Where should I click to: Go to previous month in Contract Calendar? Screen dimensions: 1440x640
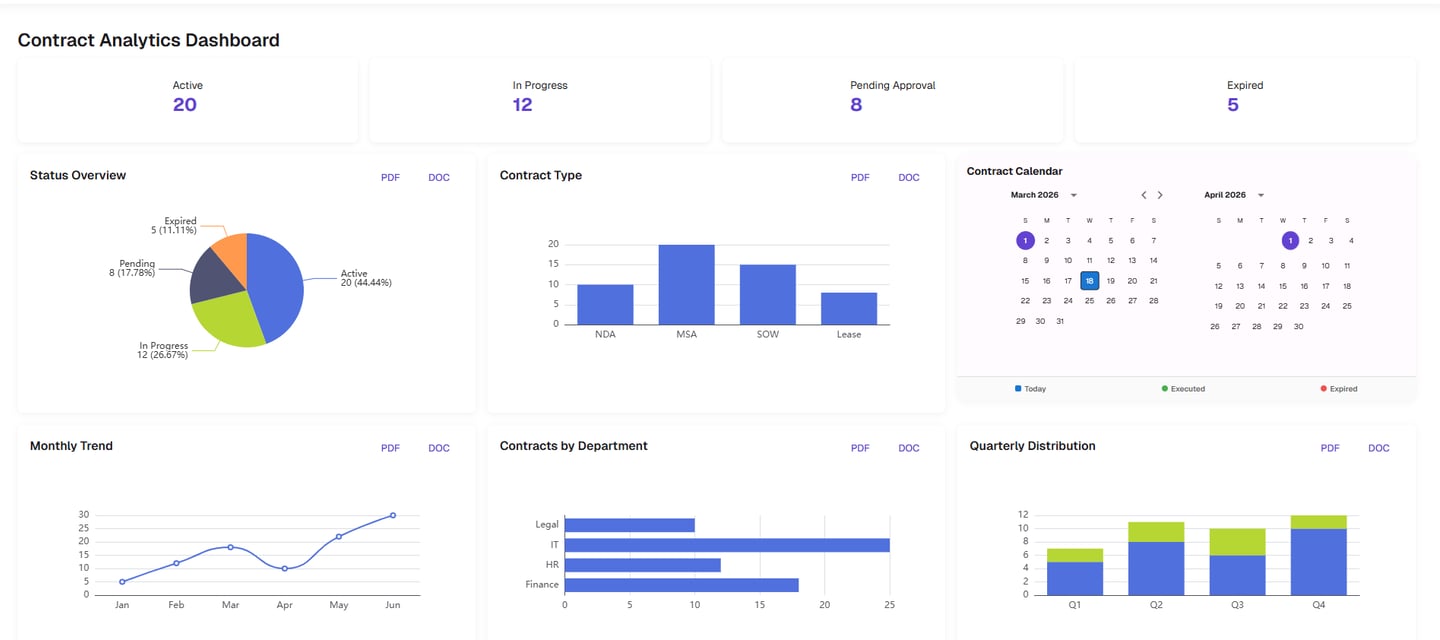[1144, 195]
